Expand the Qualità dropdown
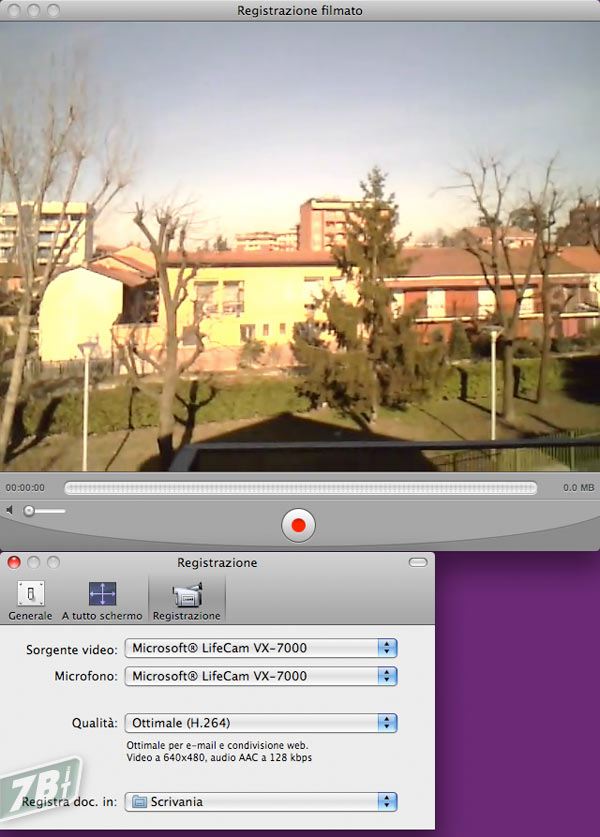The height and width of the screenshot is (837, 600). [x=261, y=723]
